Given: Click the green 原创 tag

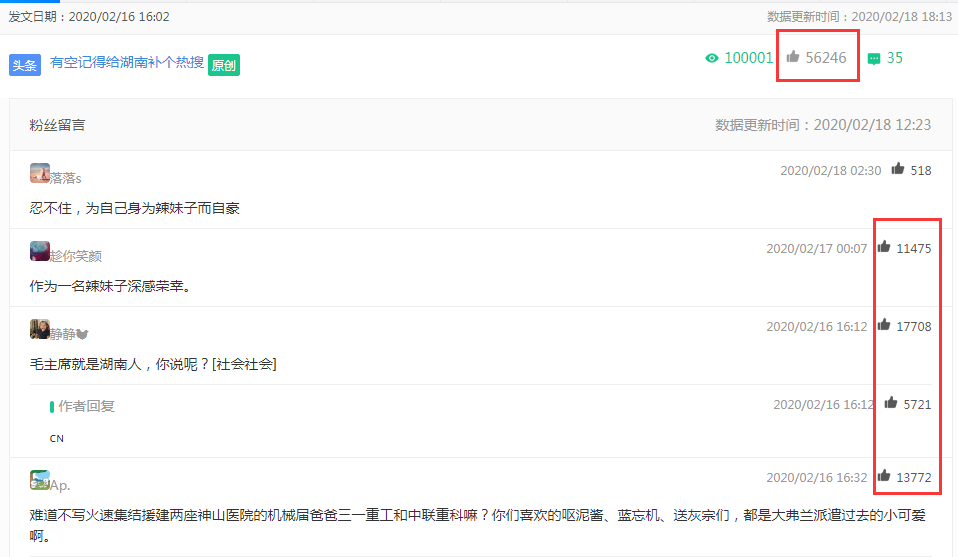Looking at the screenshot, I should point(224,65).
